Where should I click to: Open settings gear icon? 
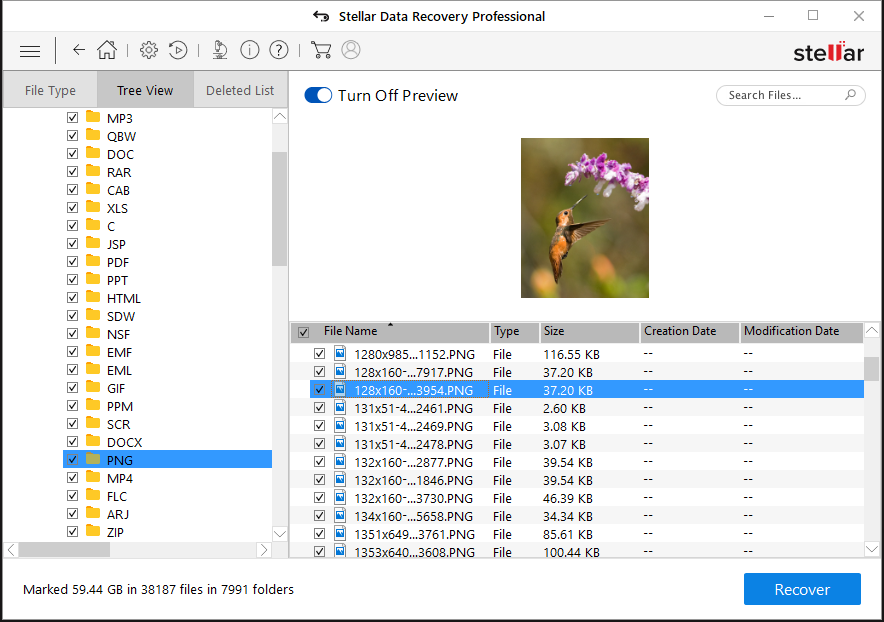149,50
